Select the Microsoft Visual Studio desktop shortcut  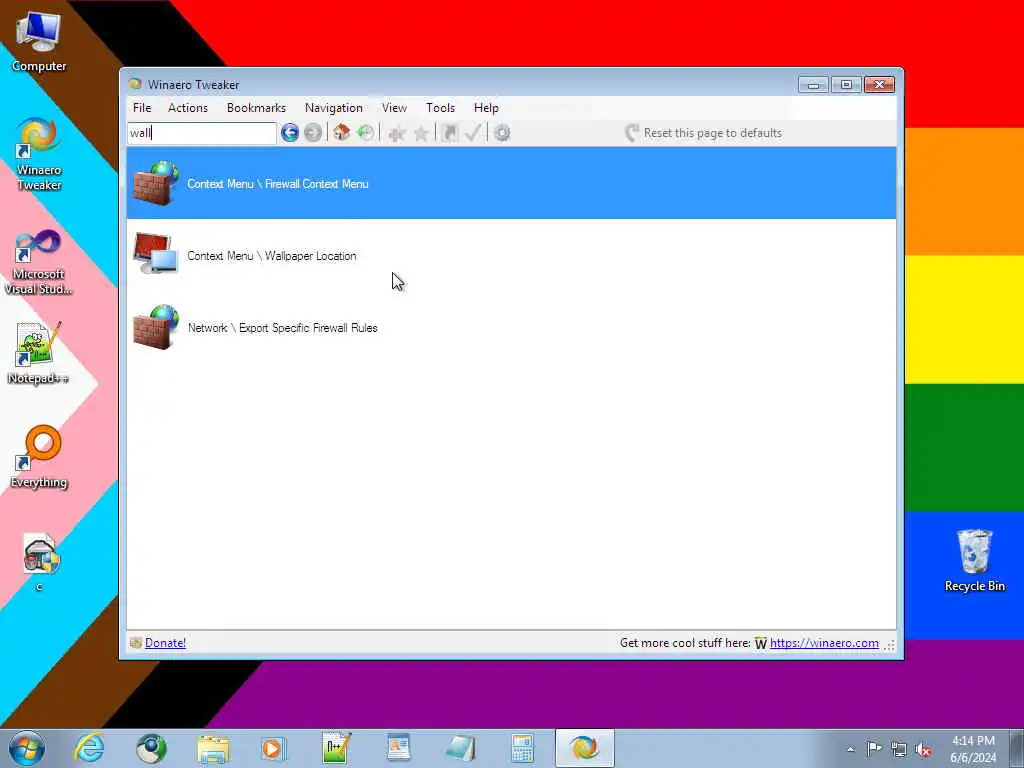(39, 263)
